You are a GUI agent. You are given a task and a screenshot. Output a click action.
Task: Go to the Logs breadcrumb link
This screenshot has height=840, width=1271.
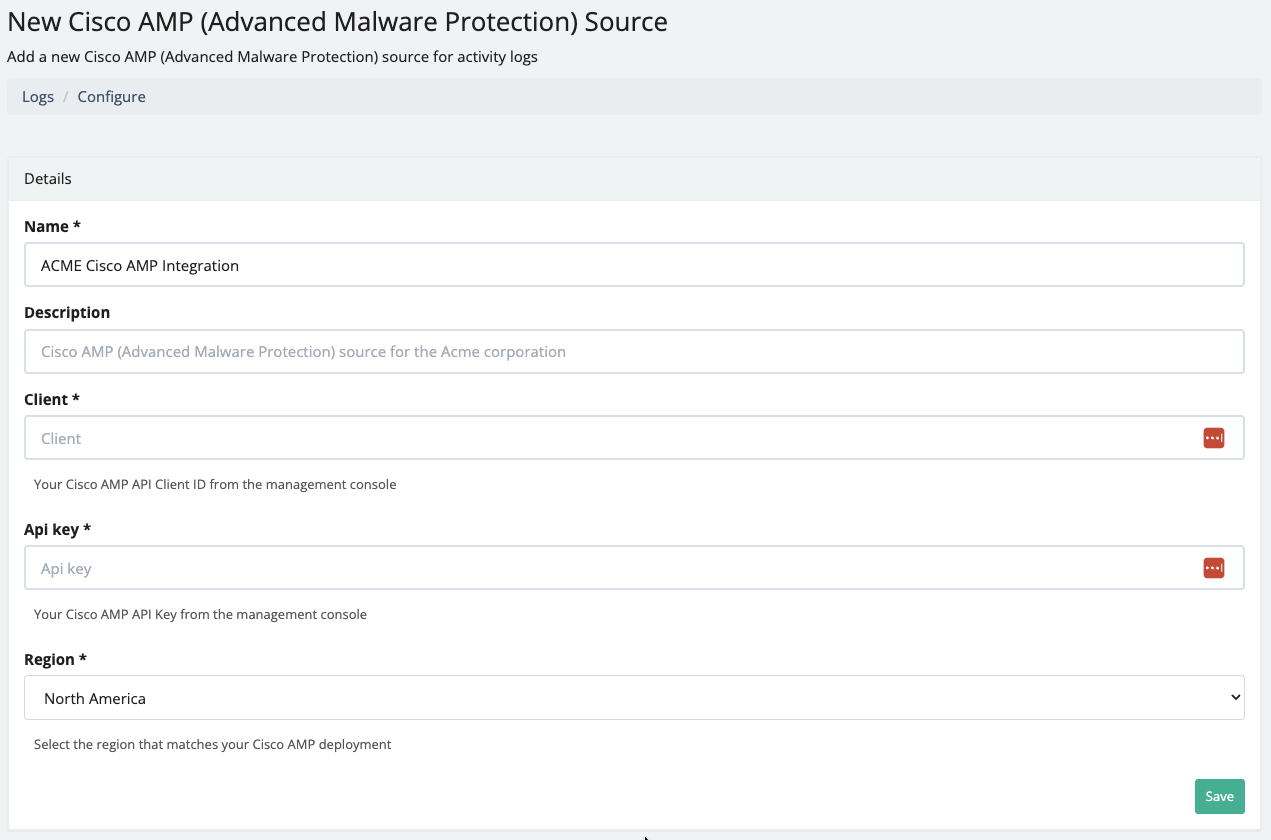38,97
